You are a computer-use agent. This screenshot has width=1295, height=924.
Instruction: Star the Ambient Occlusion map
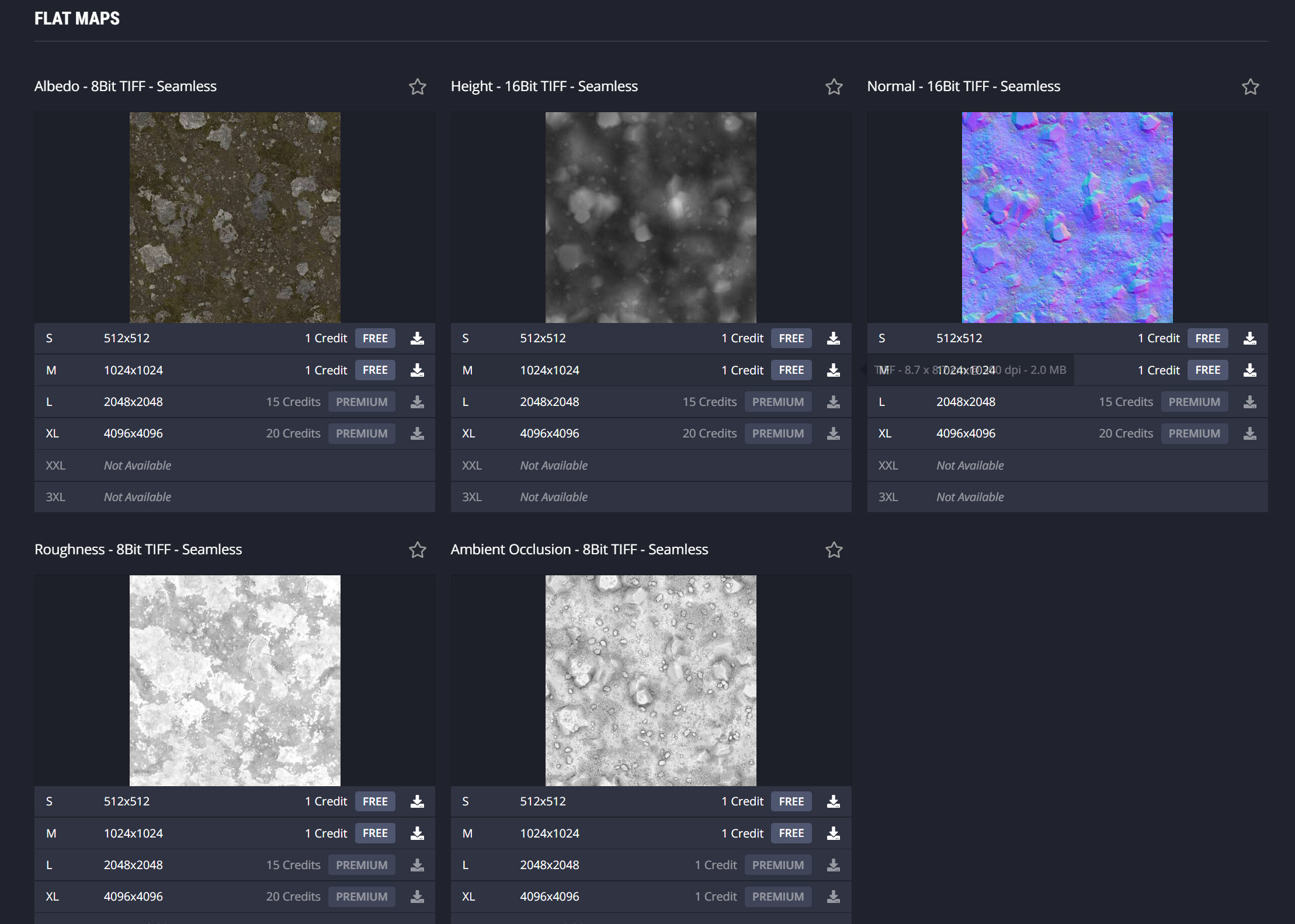834,550
